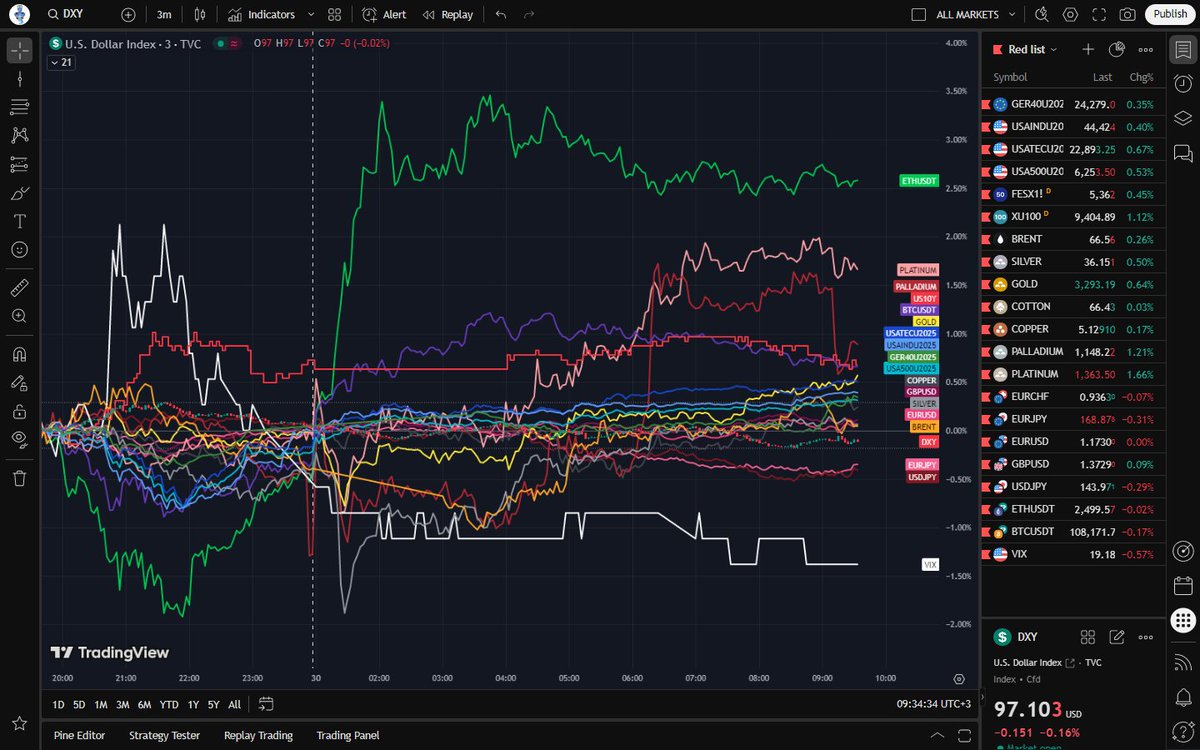Select GOLD row in watchlist
The height and width of the screenshot is (750, 1200).
[x=1073, y=284]
